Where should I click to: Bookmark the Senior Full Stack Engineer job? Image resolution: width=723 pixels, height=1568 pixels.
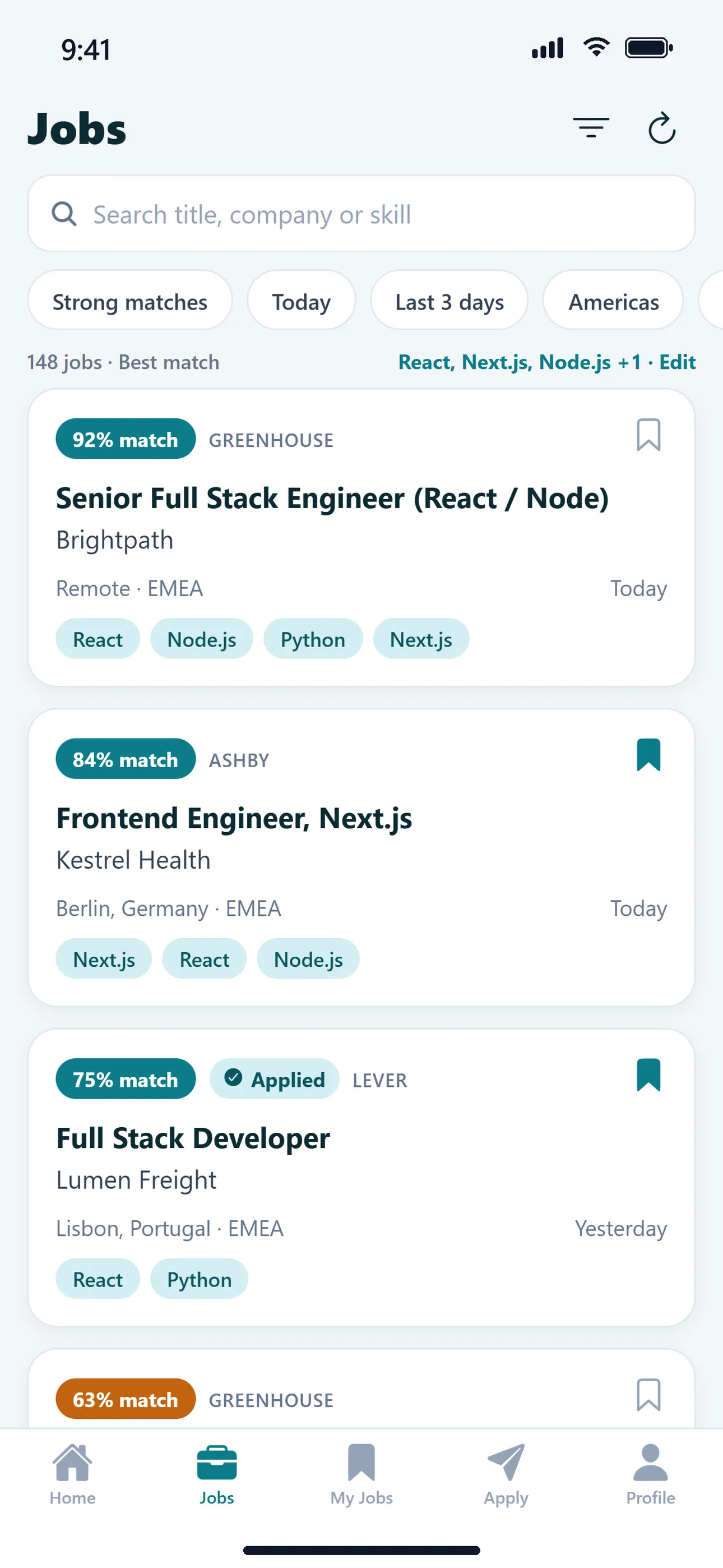click(x=648, y=435)
